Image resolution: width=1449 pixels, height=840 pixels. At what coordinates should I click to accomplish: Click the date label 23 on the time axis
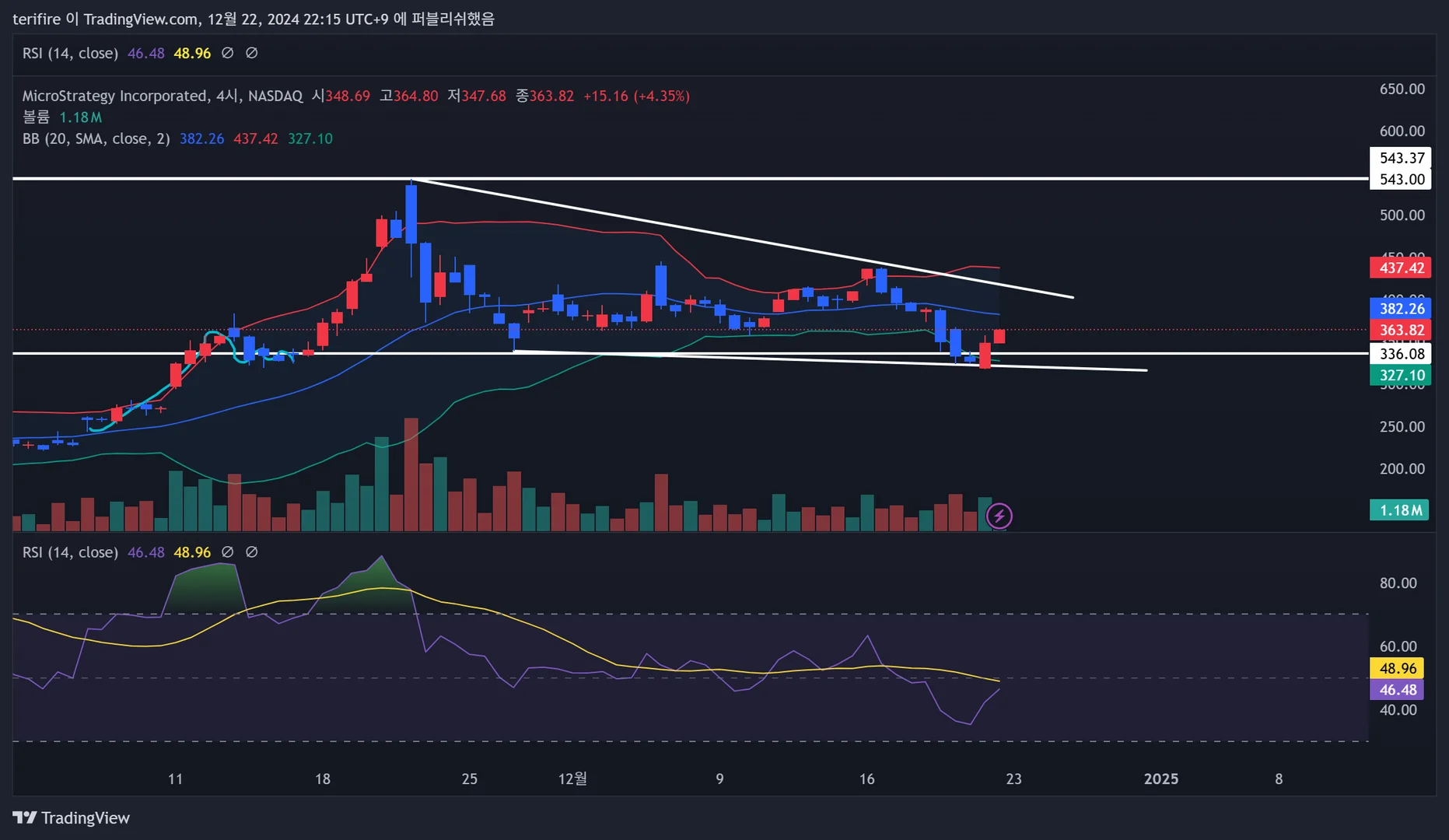coord(1014,779)
